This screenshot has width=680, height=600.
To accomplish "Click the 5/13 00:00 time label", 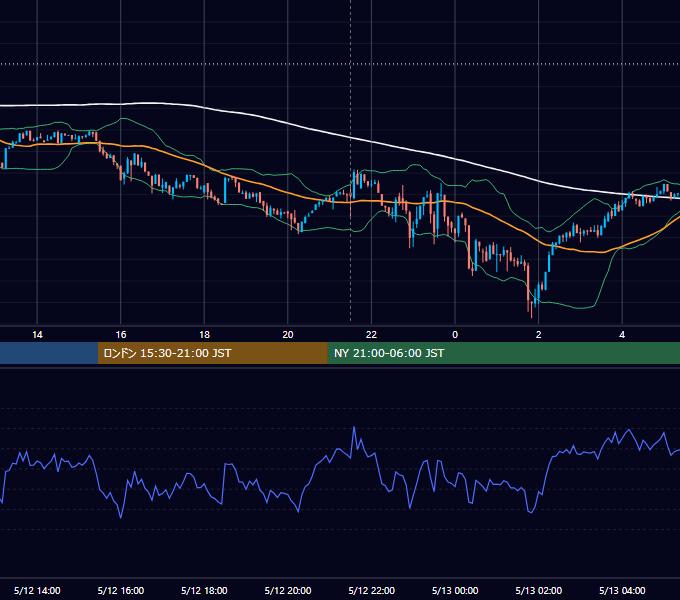I will coord(455,590).
